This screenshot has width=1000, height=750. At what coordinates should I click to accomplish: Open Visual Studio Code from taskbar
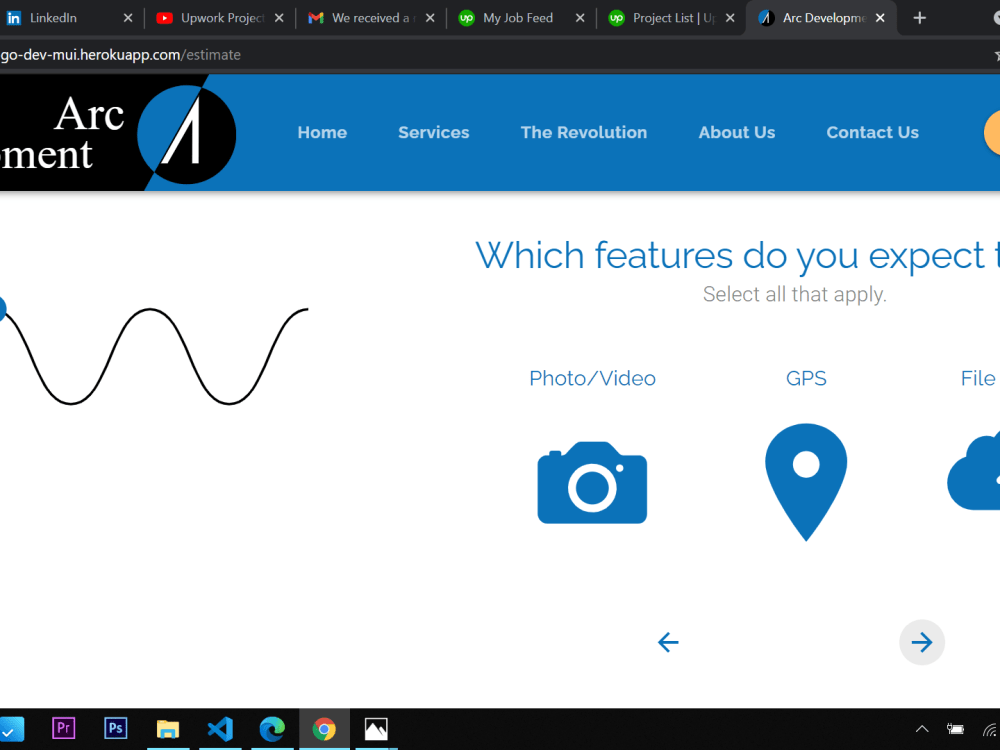[220, 728]
